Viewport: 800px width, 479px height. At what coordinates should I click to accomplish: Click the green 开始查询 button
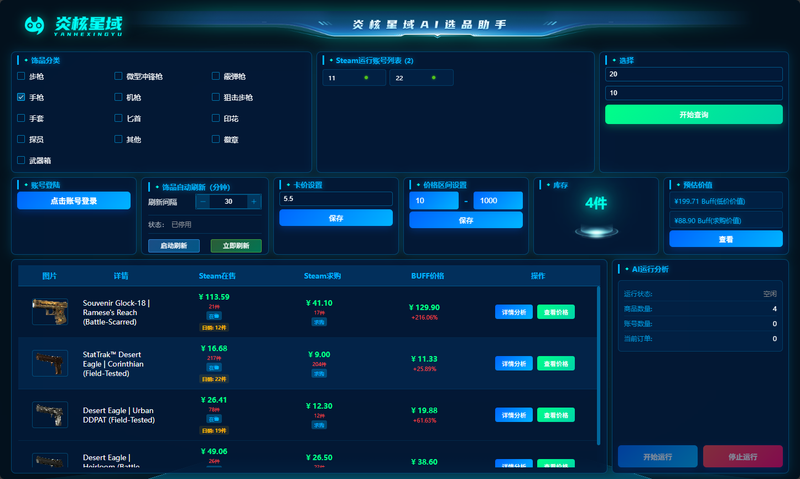point(693,114)
